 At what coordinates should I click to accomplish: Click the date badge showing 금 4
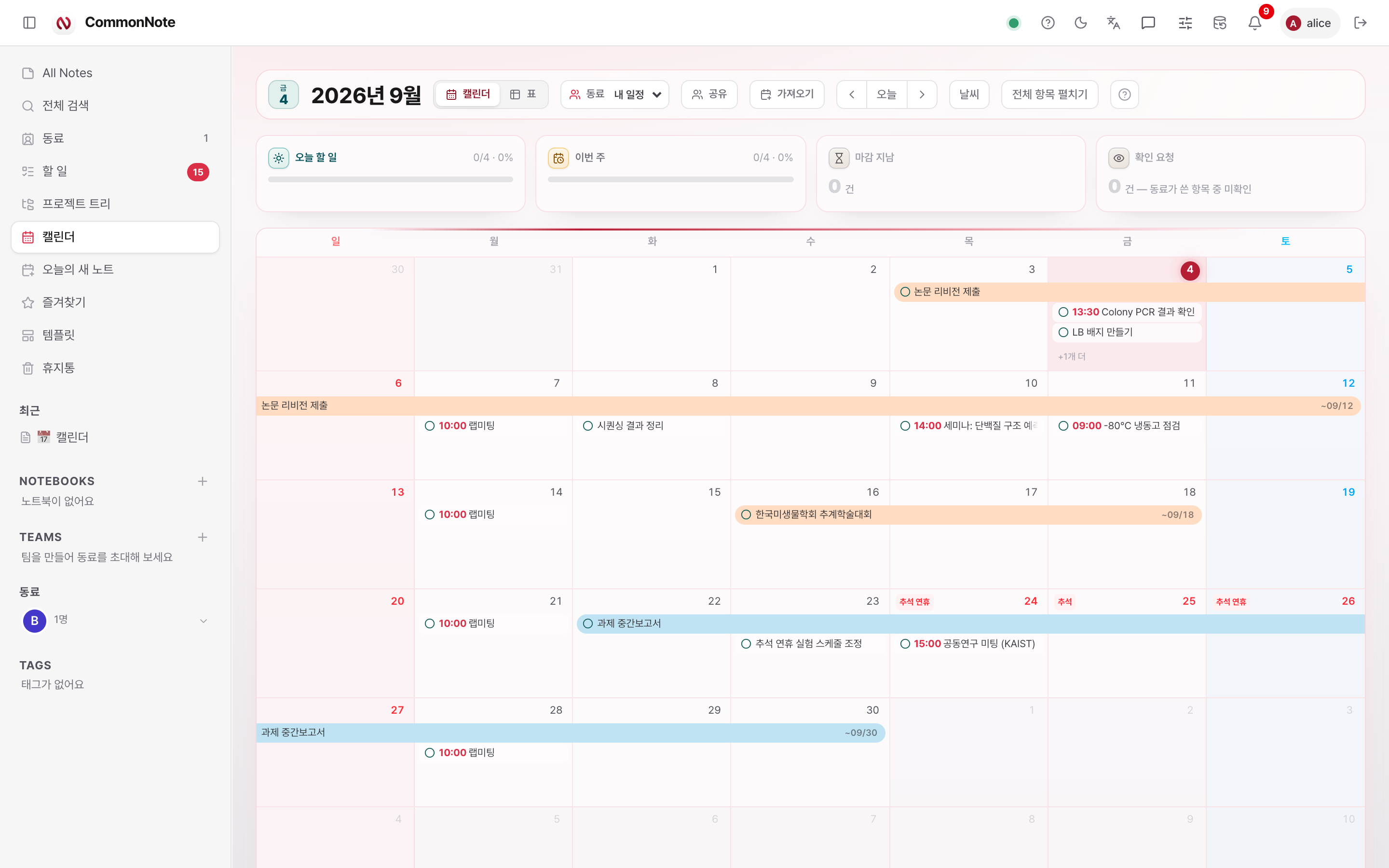[284, 94]
